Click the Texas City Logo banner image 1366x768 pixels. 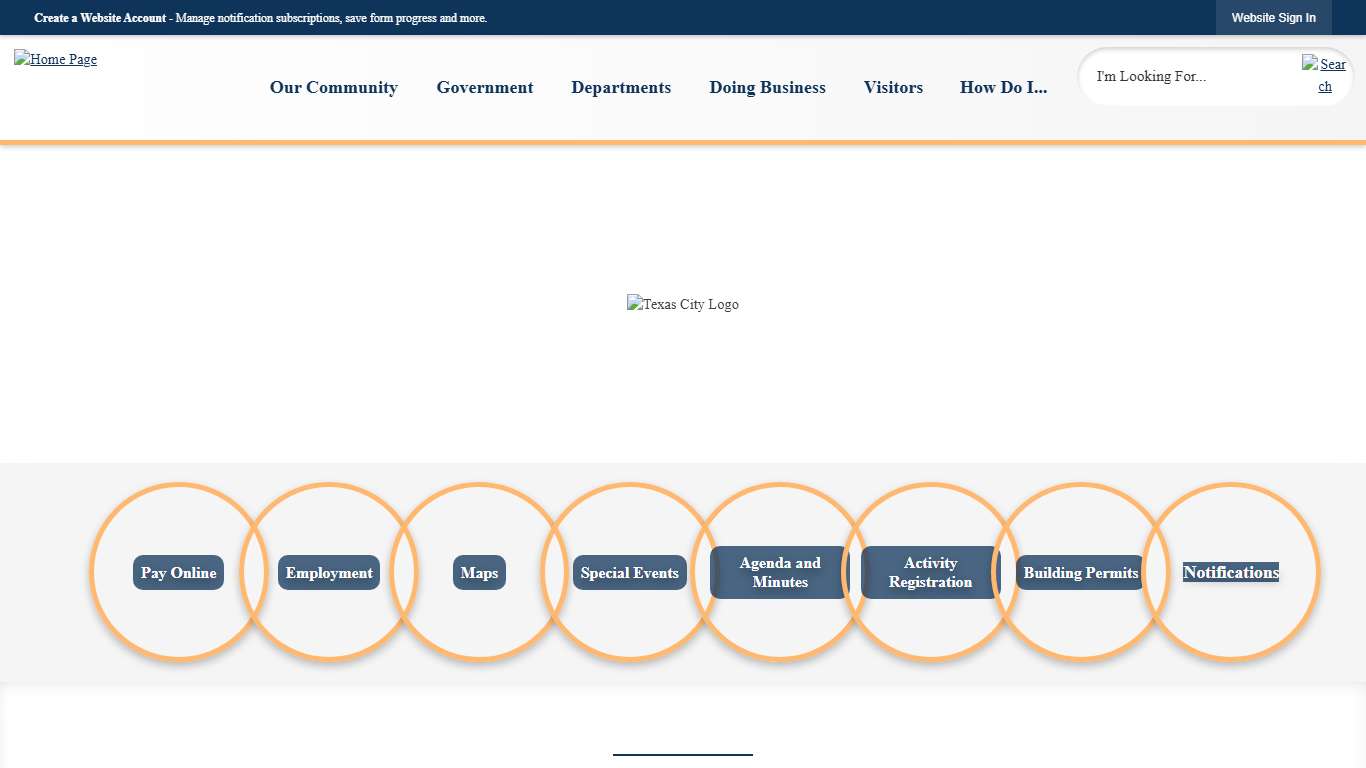[x=683, y=304]
